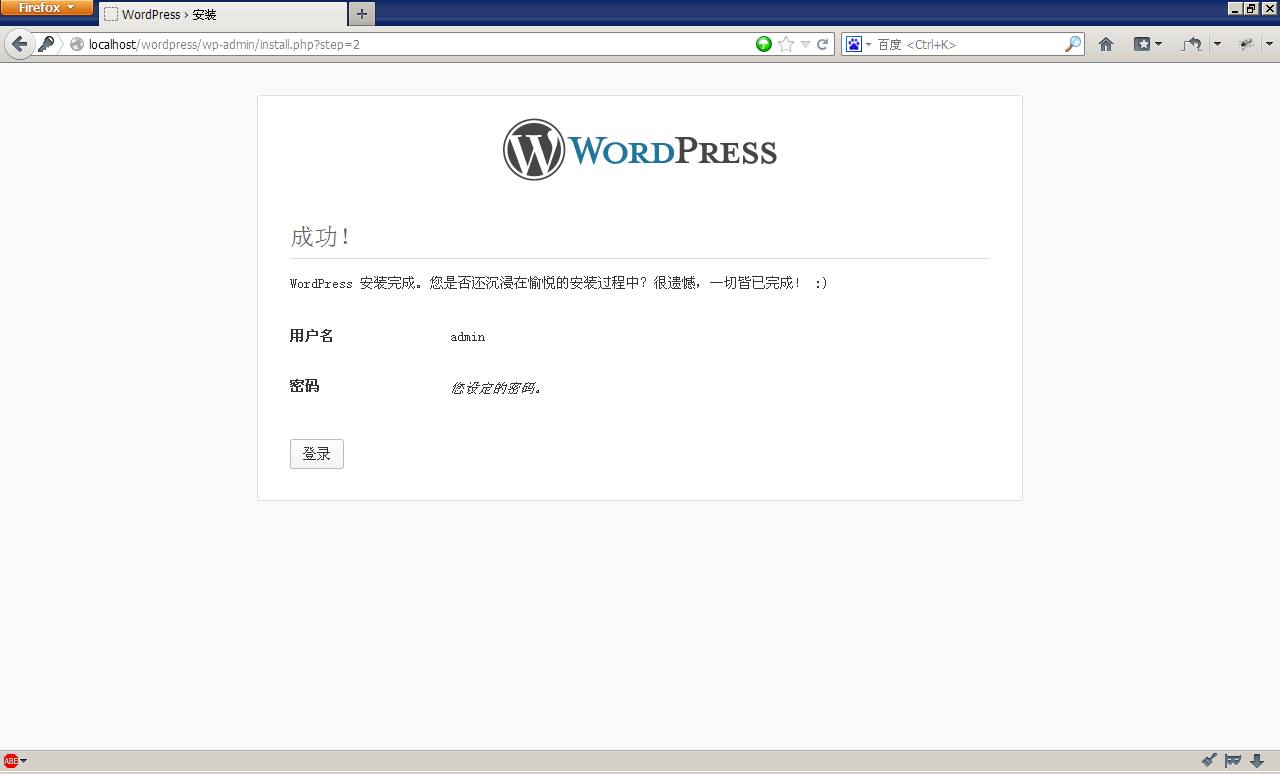The width and height of the screenshot is (1280, 774).
Task: Click the search magnifier icon
Action: [1072, 44]
